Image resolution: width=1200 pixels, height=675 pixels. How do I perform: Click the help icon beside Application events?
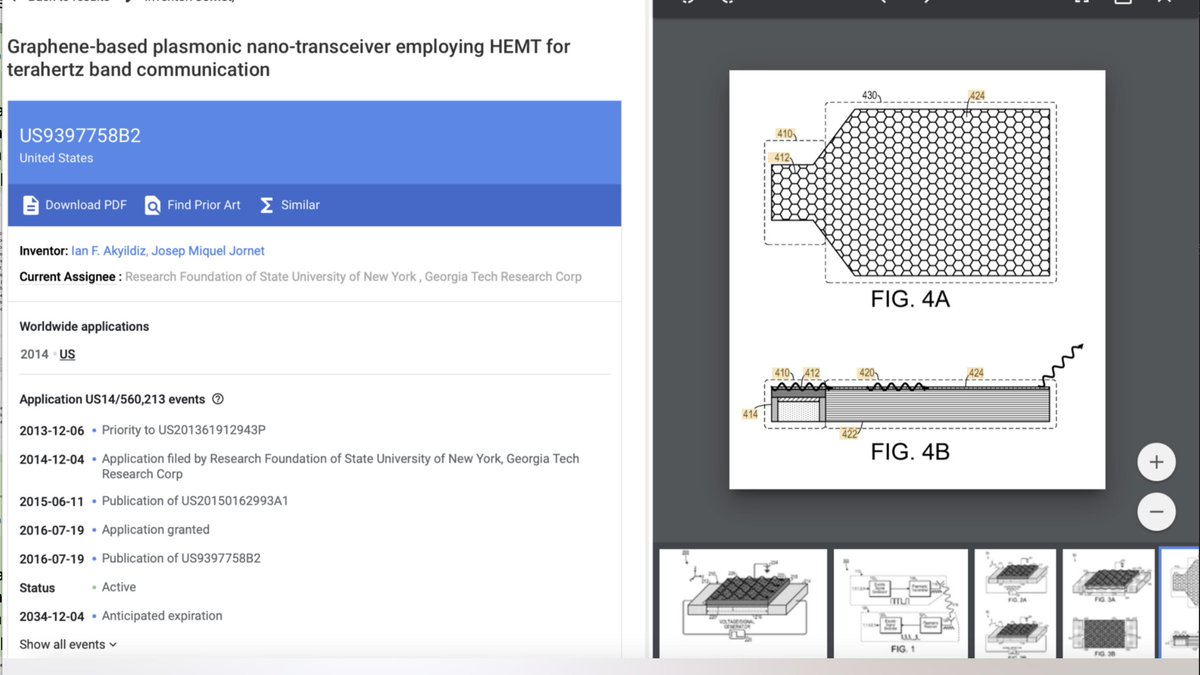(218, 399)
